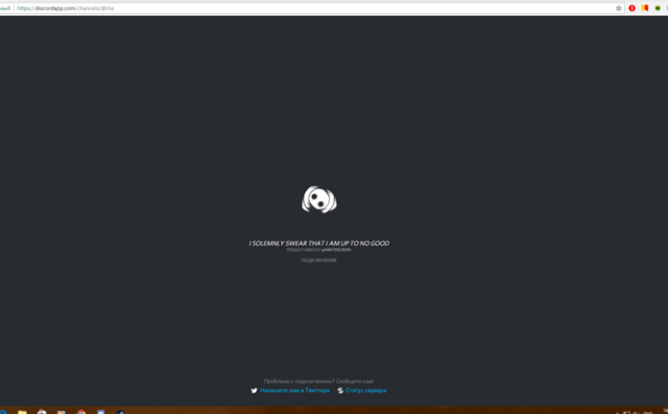Open the 'Напишите нам в Твиттере' link
668x414 pixels.
294,390
